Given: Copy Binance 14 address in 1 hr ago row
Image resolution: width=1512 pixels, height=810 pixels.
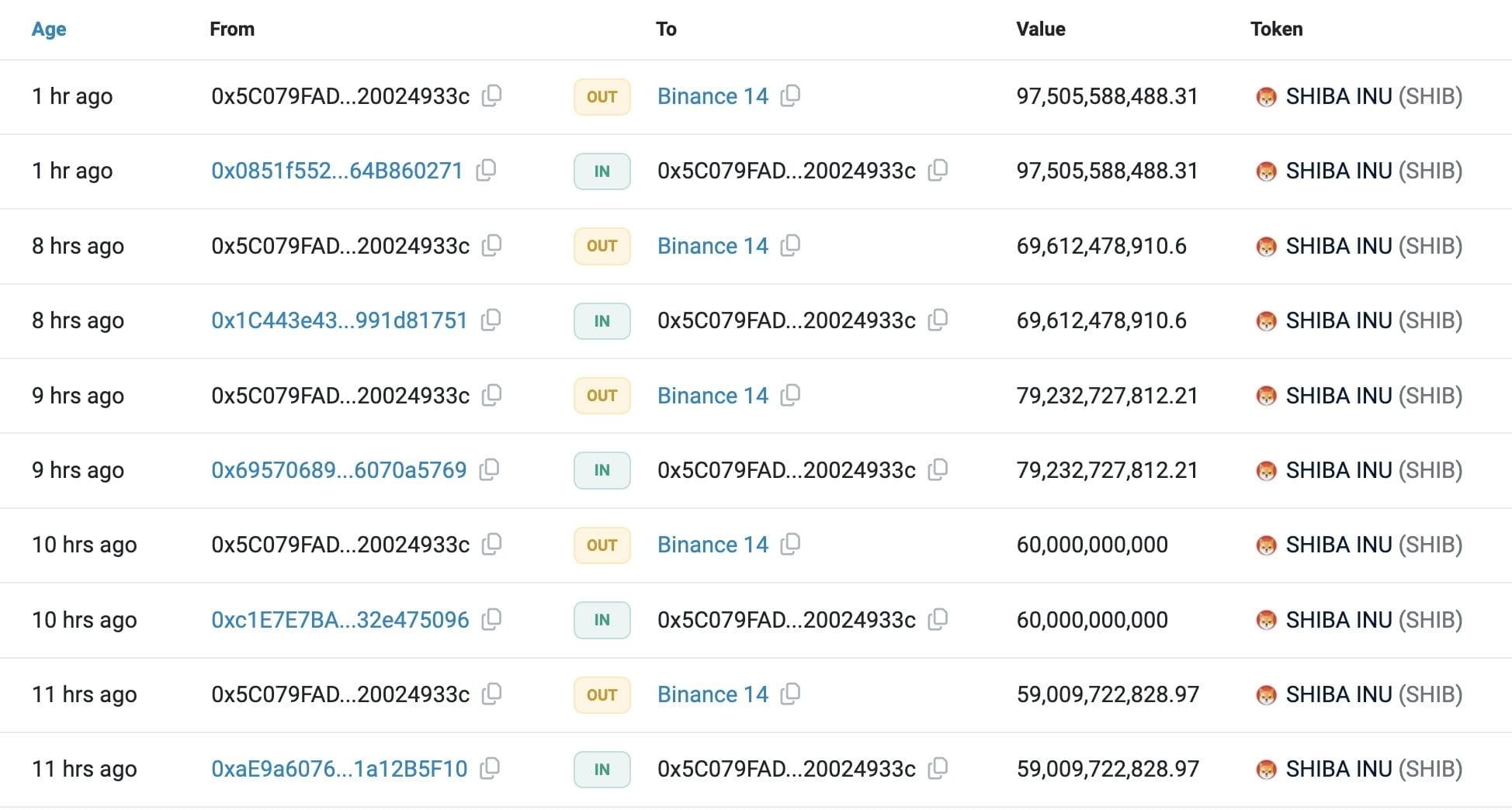Looking at the screenshot, I should 790,96.
